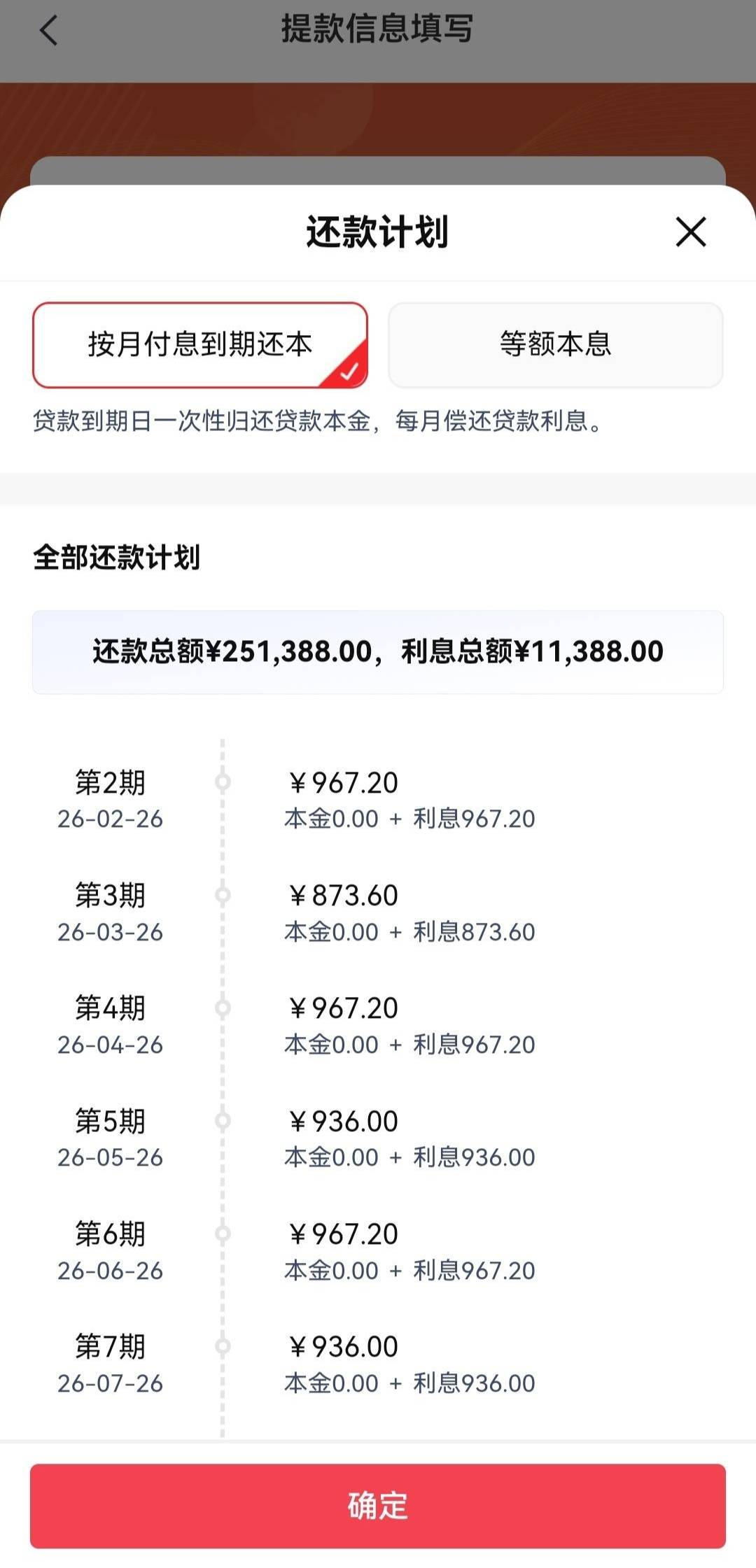Tap the 全部还款计划 section heading

116,558
